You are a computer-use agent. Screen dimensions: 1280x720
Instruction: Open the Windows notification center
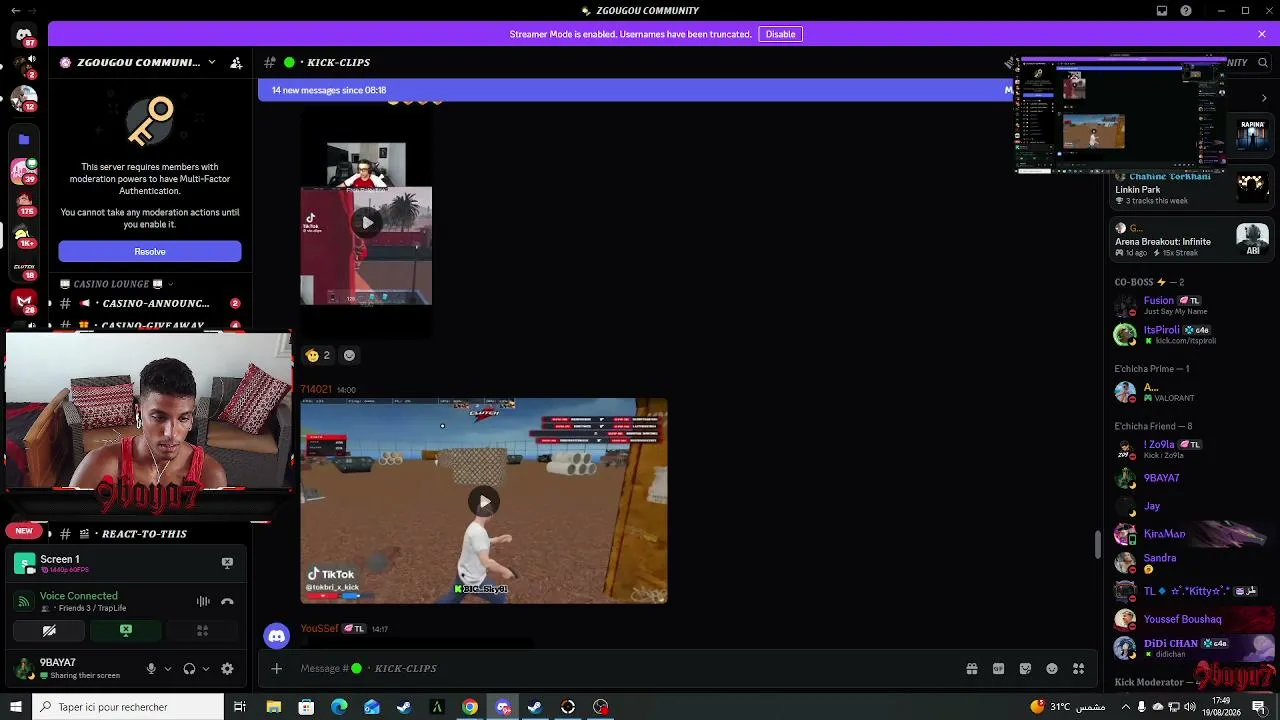tap(1258, 707)
